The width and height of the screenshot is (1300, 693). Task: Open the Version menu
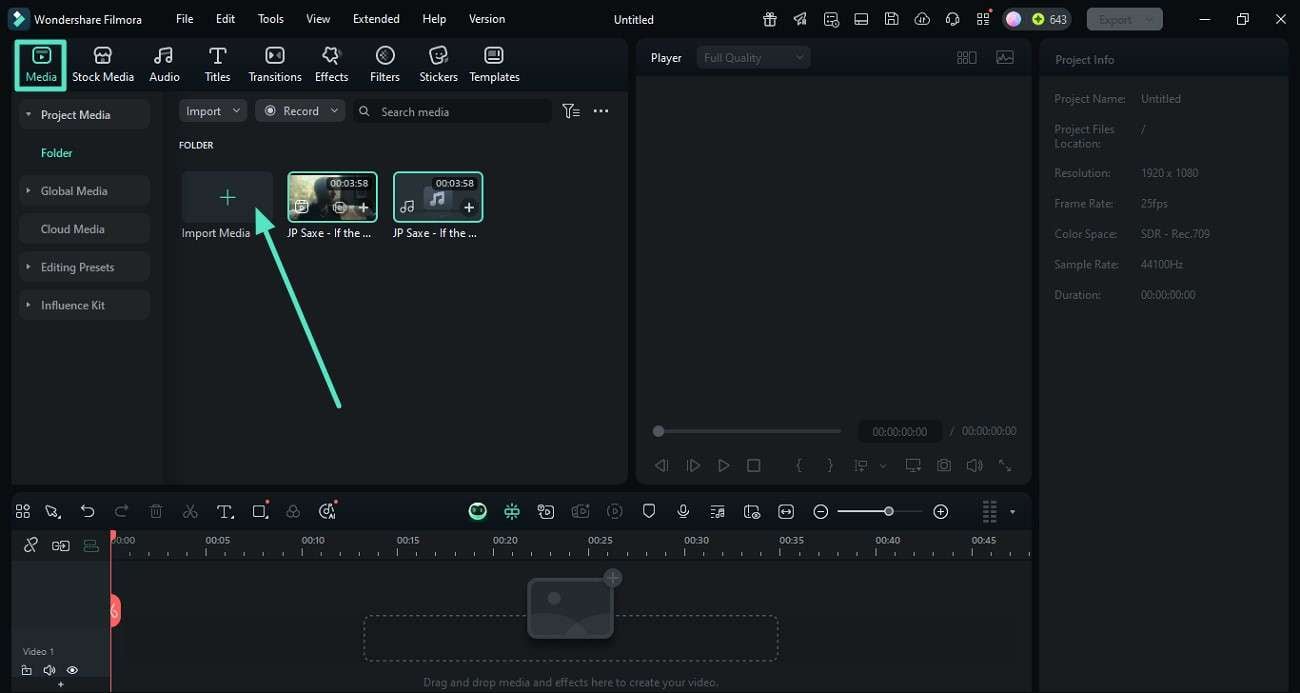click(487, 19)
